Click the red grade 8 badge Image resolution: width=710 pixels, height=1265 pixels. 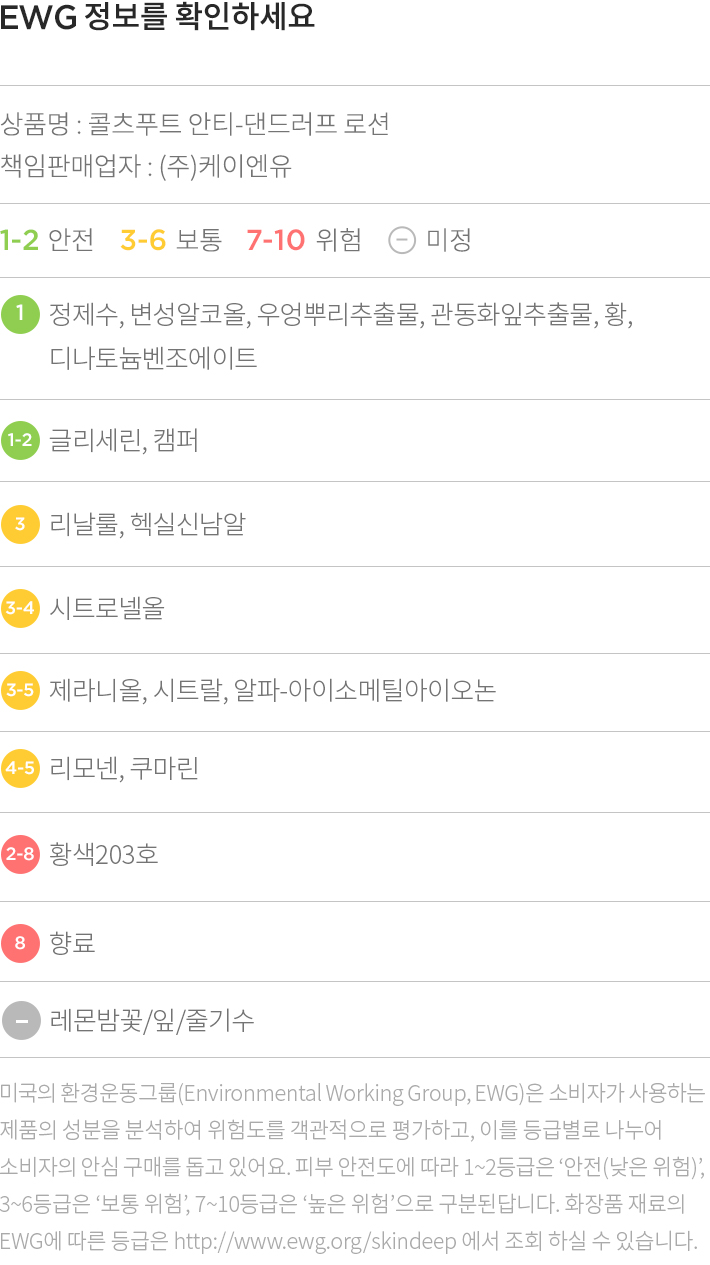20,942
